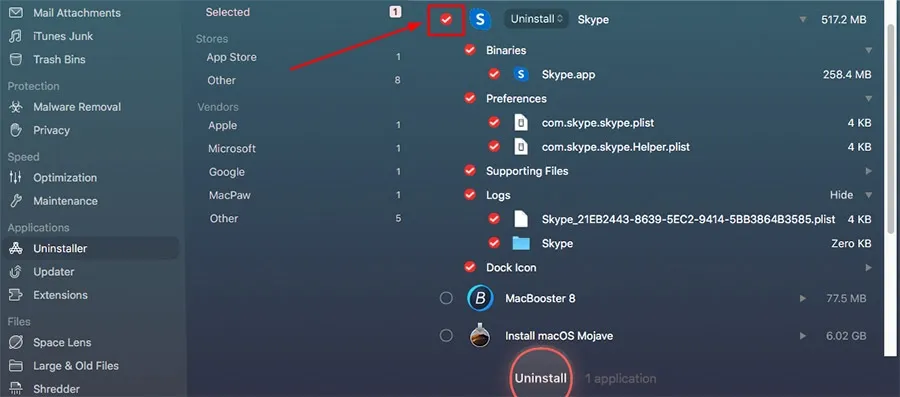This screenshot has height=397, width=900.
Task: Uncheck the Skype_21EB2443 plist checkbox
Action: point(494,219)
